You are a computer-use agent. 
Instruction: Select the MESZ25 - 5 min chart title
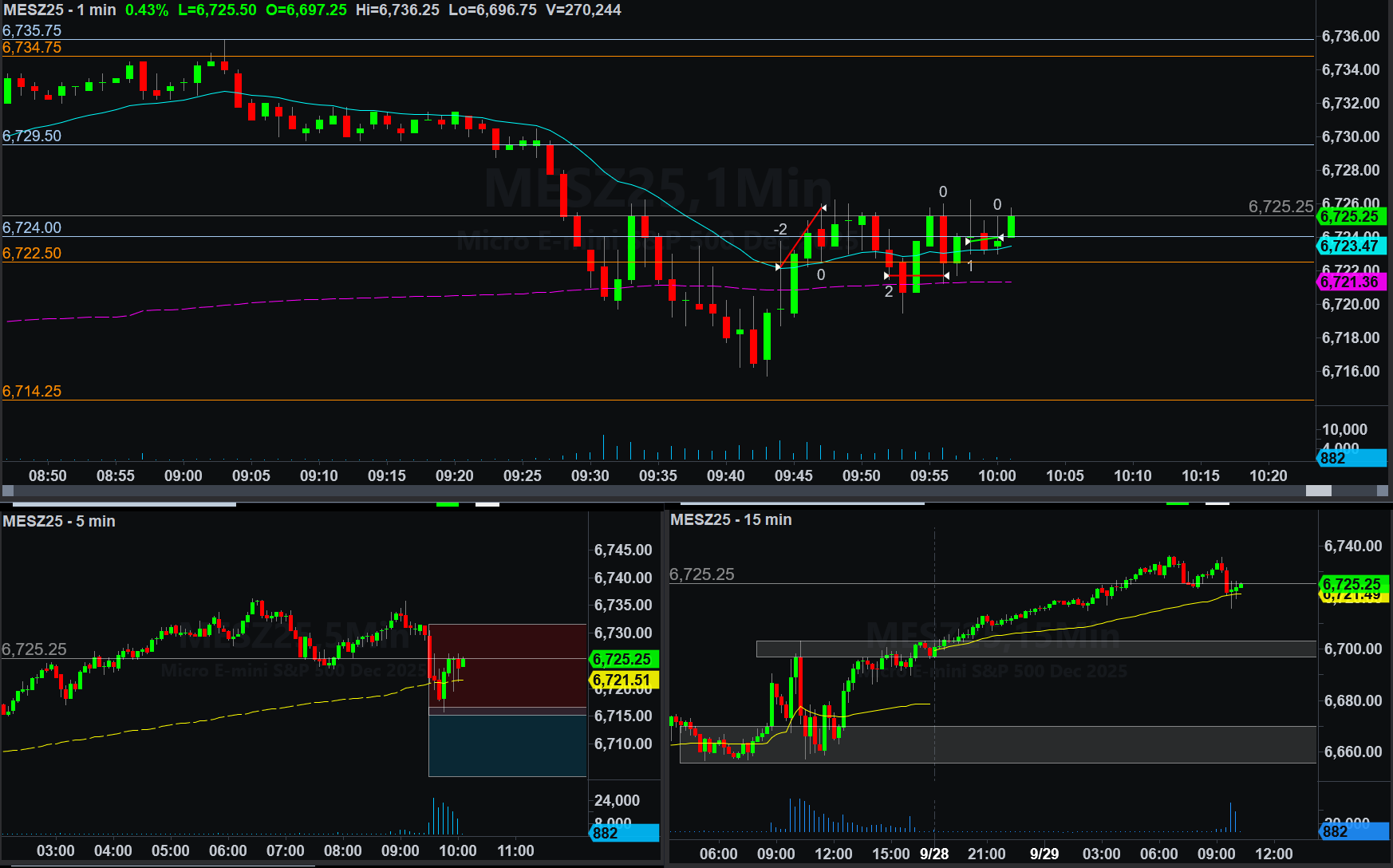click(59, 521)
